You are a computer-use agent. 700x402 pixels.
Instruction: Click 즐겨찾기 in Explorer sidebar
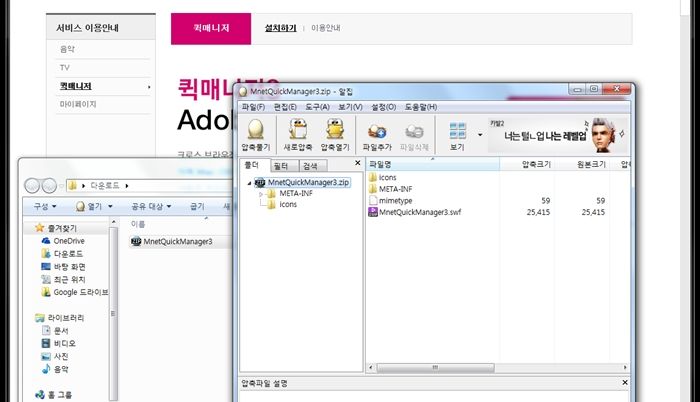pos(56,228)
